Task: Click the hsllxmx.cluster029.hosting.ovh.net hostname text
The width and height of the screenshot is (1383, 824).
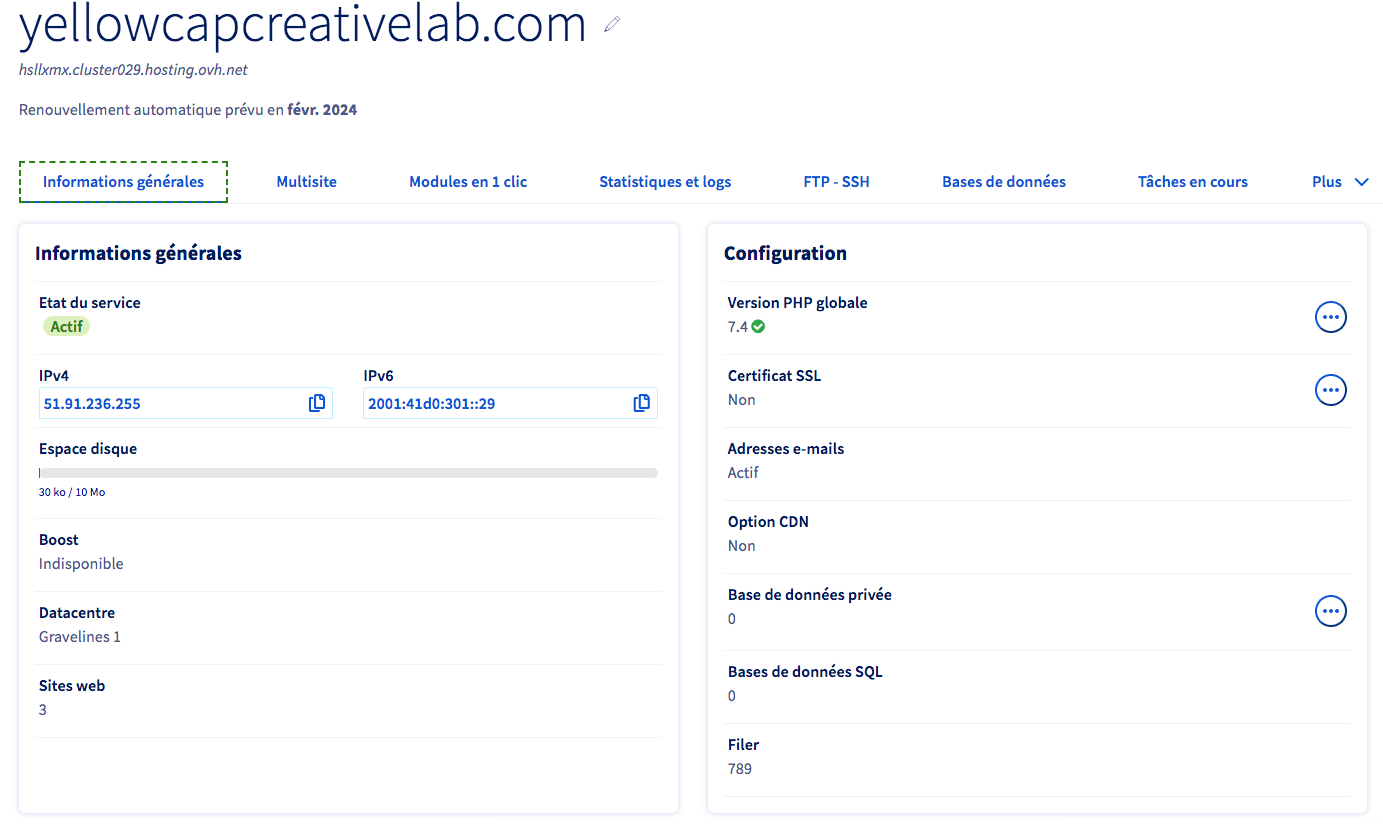Action: [133, 70]
